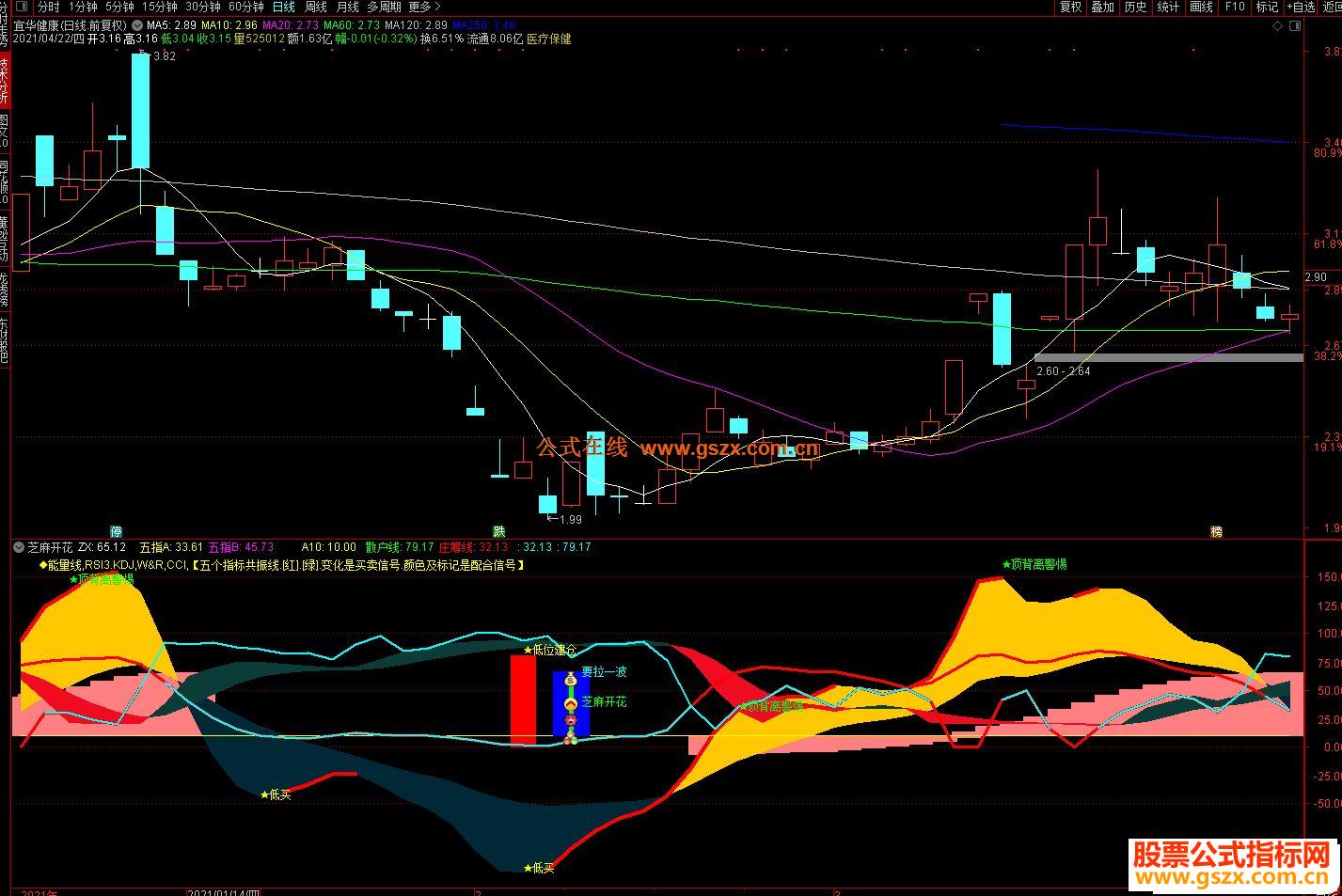Click the 1.99 low price label
Screen dimensions: 1342x896
570,519
